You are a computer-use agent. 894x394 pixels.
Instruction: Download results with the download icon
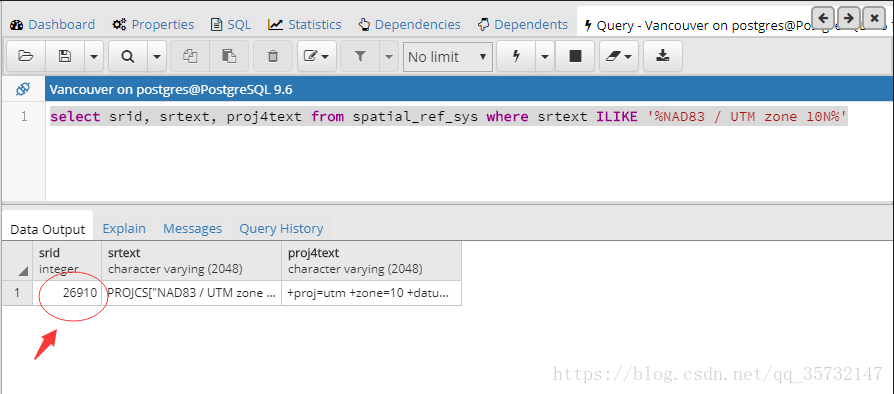(663, 56)
